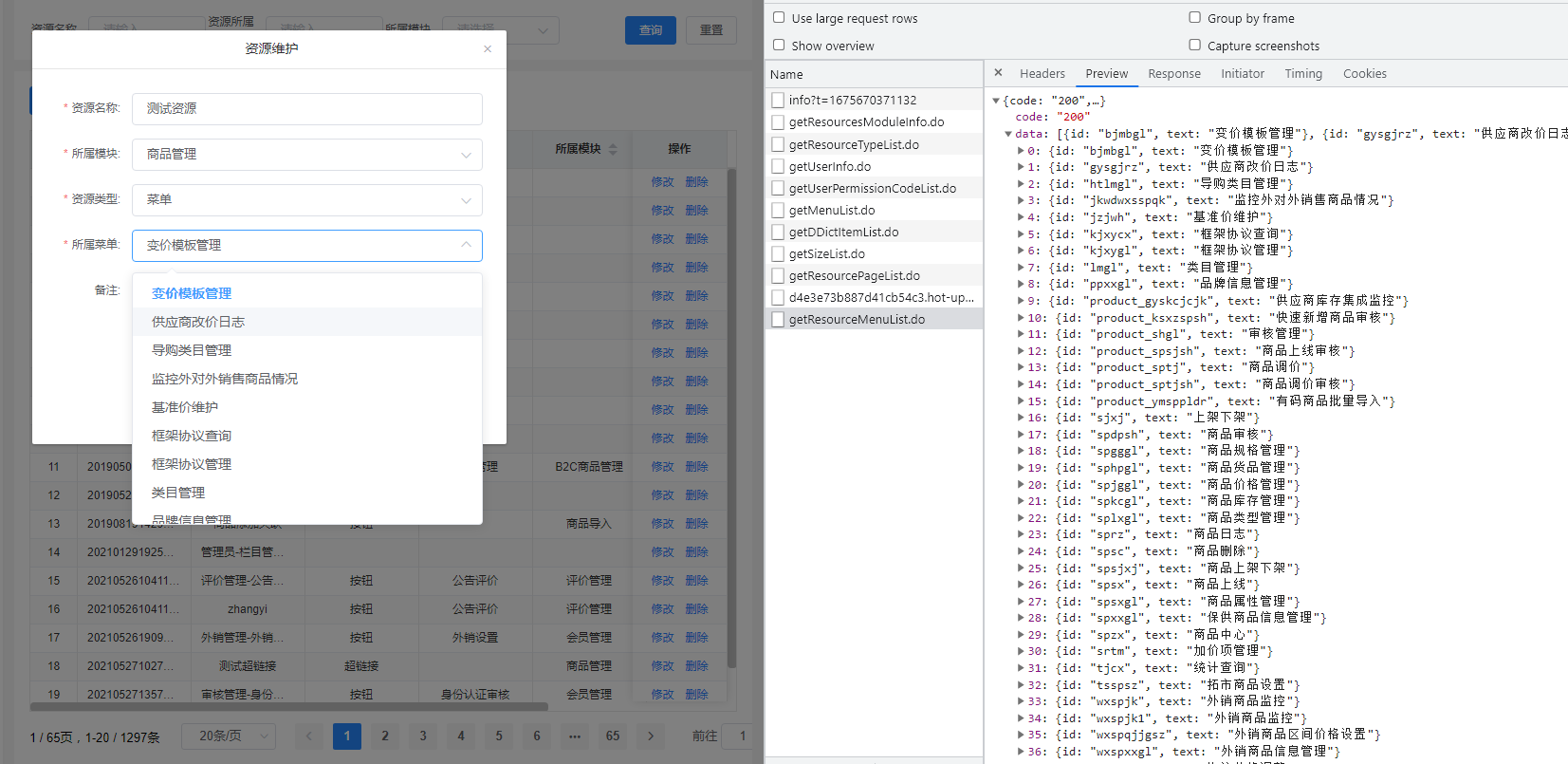The height and width of the screenshot is (764, 1568).
Task: Enable Show overview checkbox
Action: (779, 45)
